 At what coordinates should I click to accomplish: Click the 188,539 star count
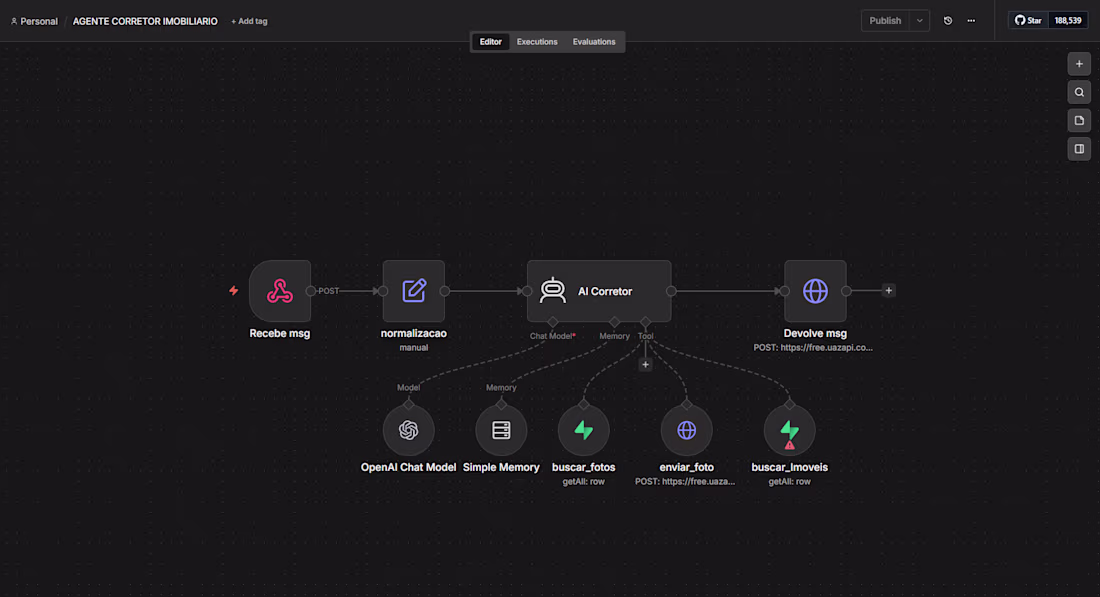coord(1068,20)
